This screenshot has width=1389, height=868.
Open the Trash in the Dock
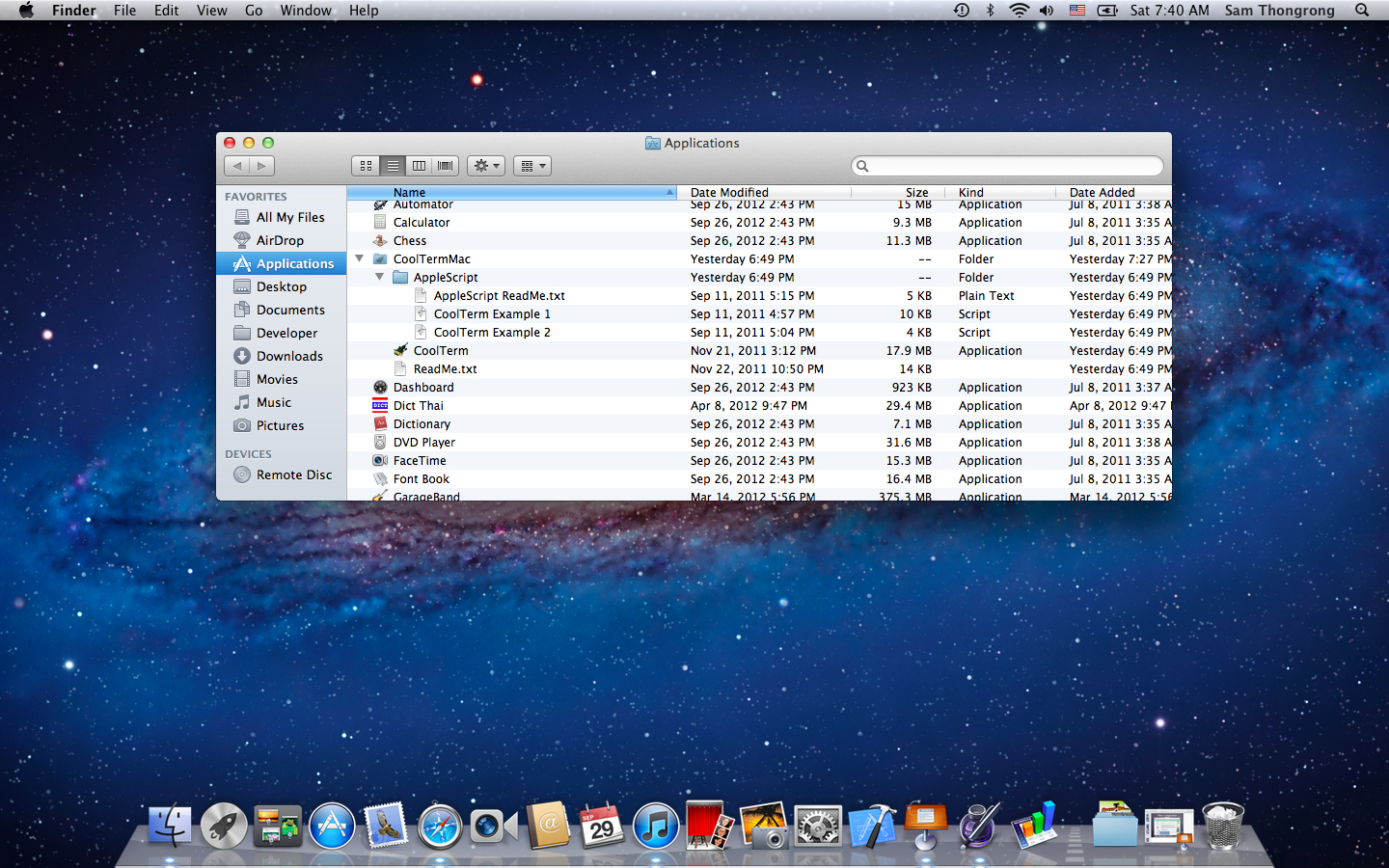click(x=1223, y=827)
